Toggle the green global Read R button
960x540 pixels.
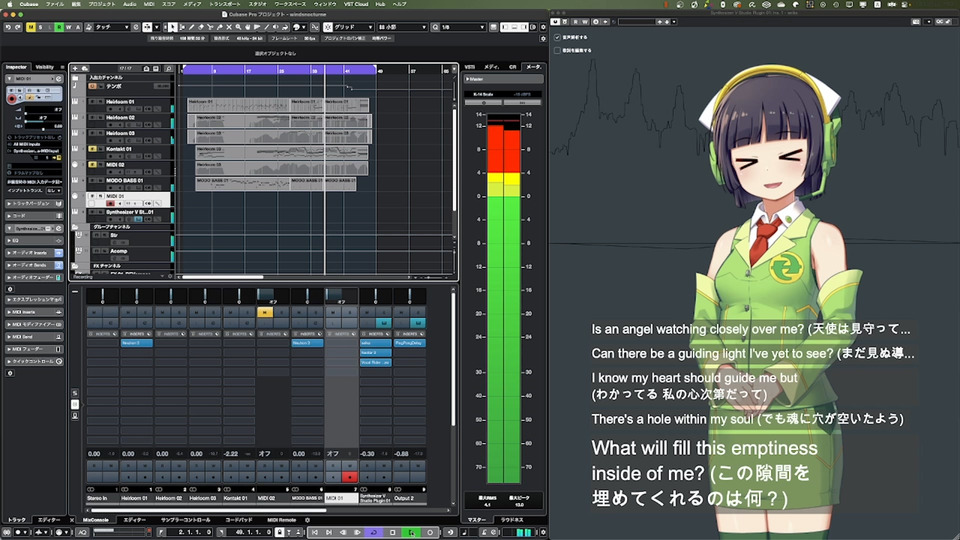point(59,28)
